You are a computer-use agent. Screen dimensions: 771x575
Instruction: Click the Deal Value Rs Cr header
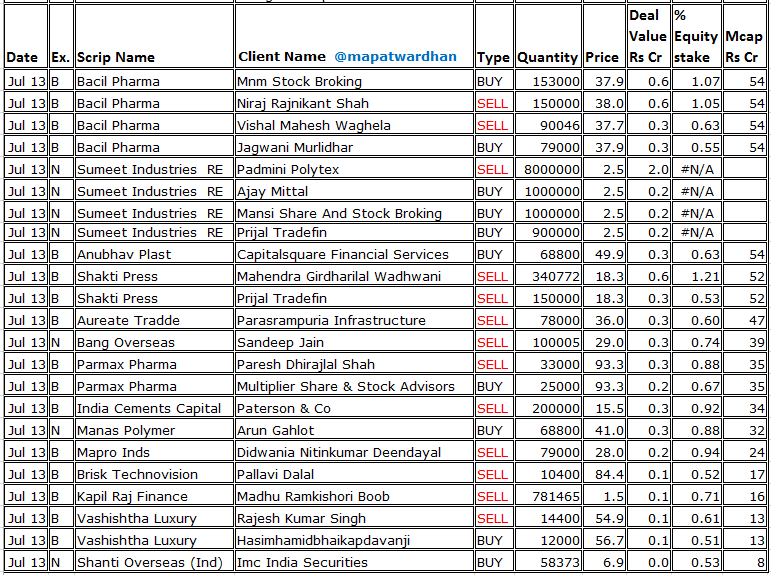(x=648, y=36)
